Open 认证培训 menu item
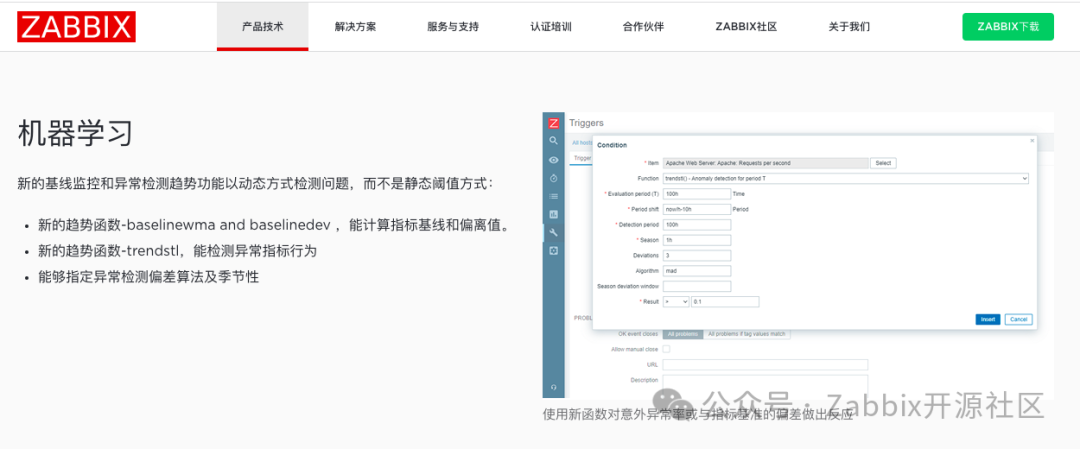Image resolution: width=1080 pixels, height=449 pixels. pos(550,27)
